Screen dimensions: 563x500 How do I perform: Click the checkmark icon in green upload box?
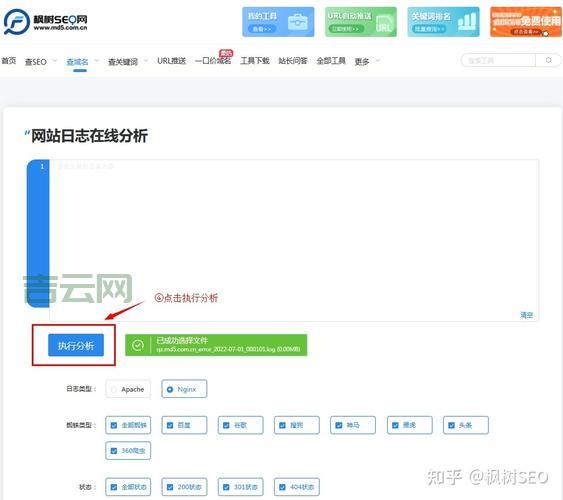(138, 345)
